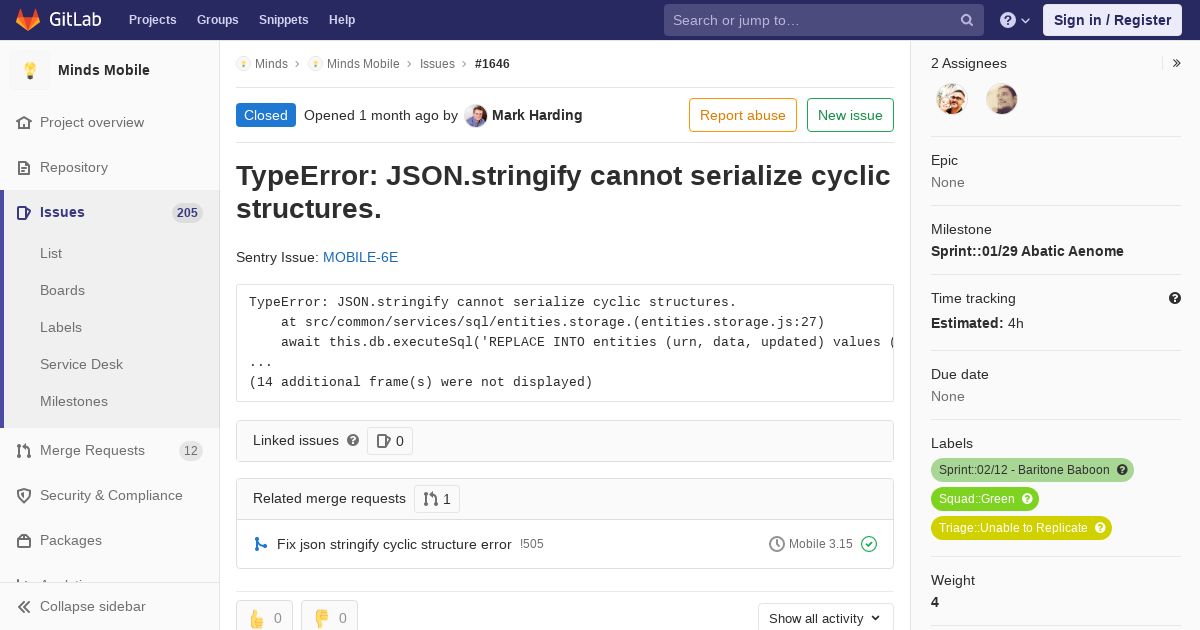The width and height of the screenshot is (1200, 630).
Task: Open Project overview in the sidebar
Action: 92,122
